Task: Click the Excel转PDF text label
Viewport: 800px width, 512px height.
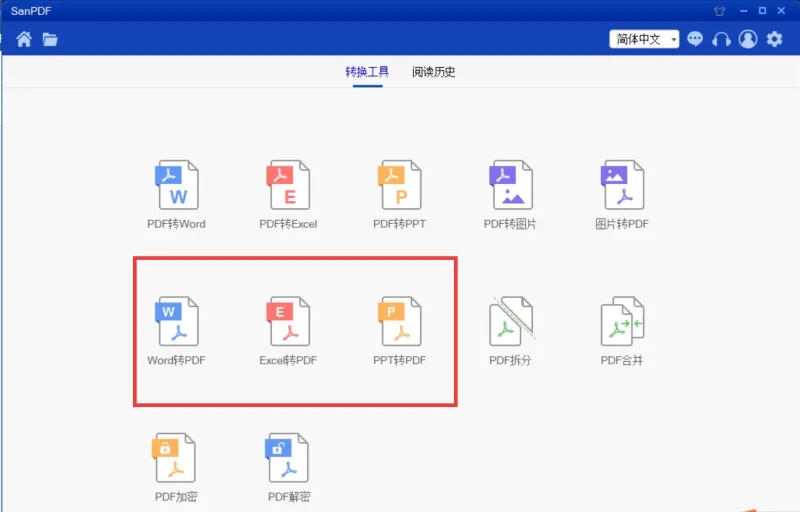Action: click(x=288, y=361)
